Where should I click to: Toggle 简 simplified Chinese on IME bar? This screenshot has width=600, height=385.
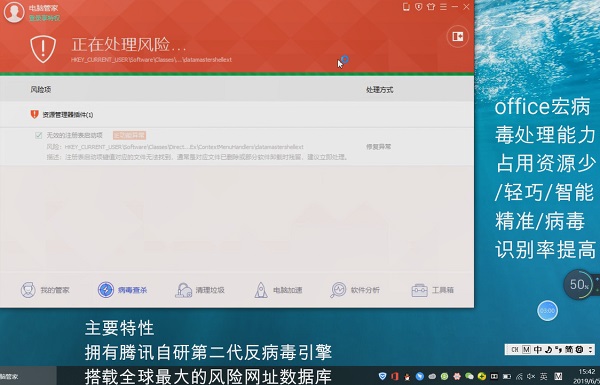tap(569, 349)
